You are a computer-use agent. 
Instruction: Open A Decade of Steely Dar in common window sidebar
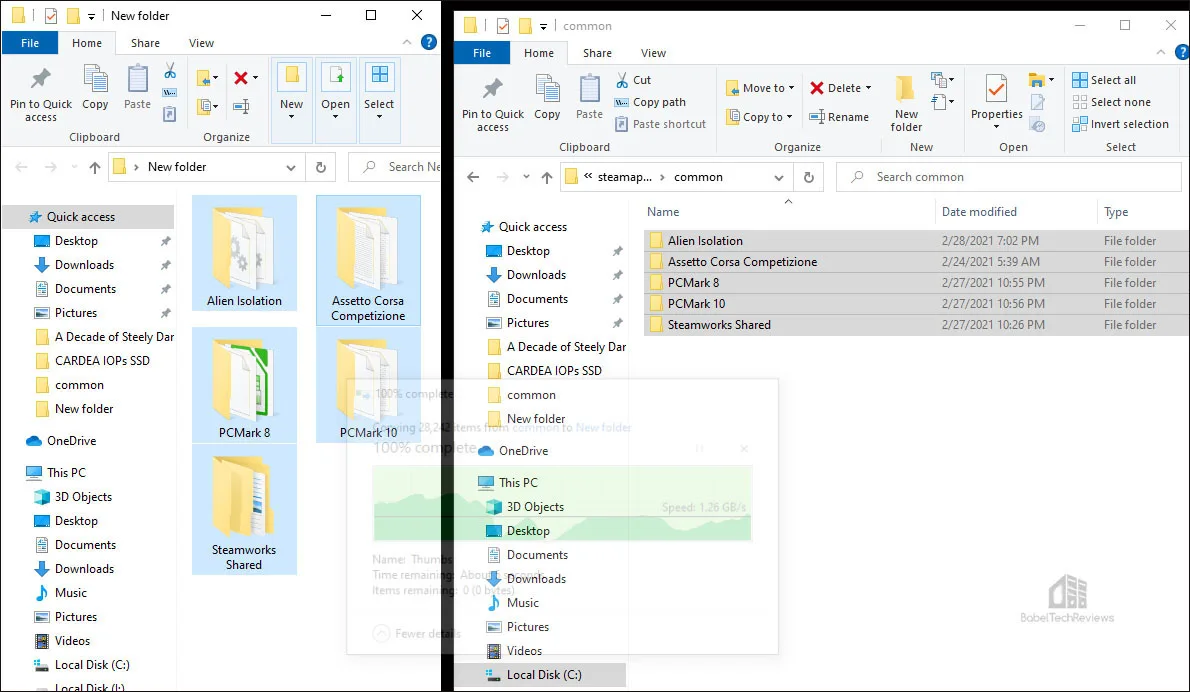click(x=557, y=347)
